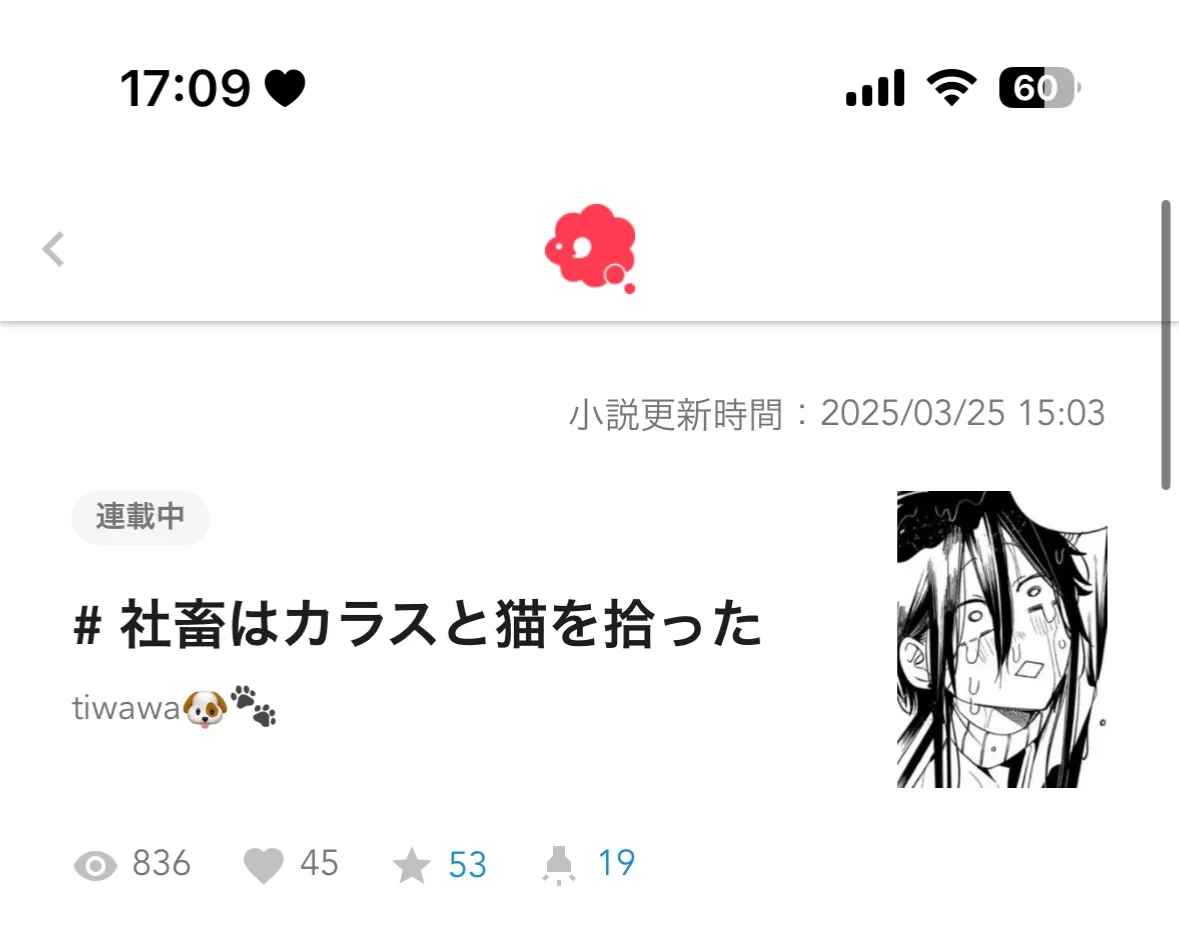Go back using the left chevron arrow
1179x952 pixels.
[x=53, y=249]
